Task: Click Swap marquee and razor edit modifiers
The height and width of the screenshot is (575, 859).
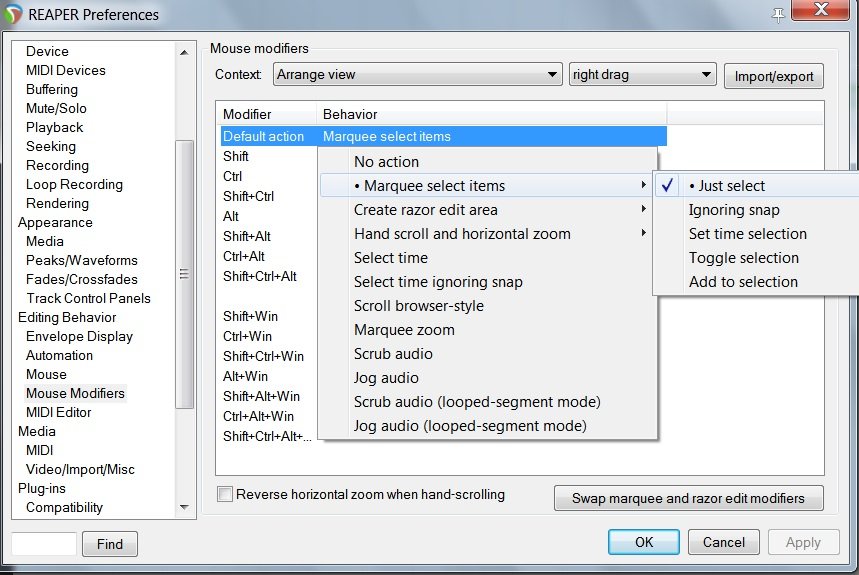Action: (688, 498)
